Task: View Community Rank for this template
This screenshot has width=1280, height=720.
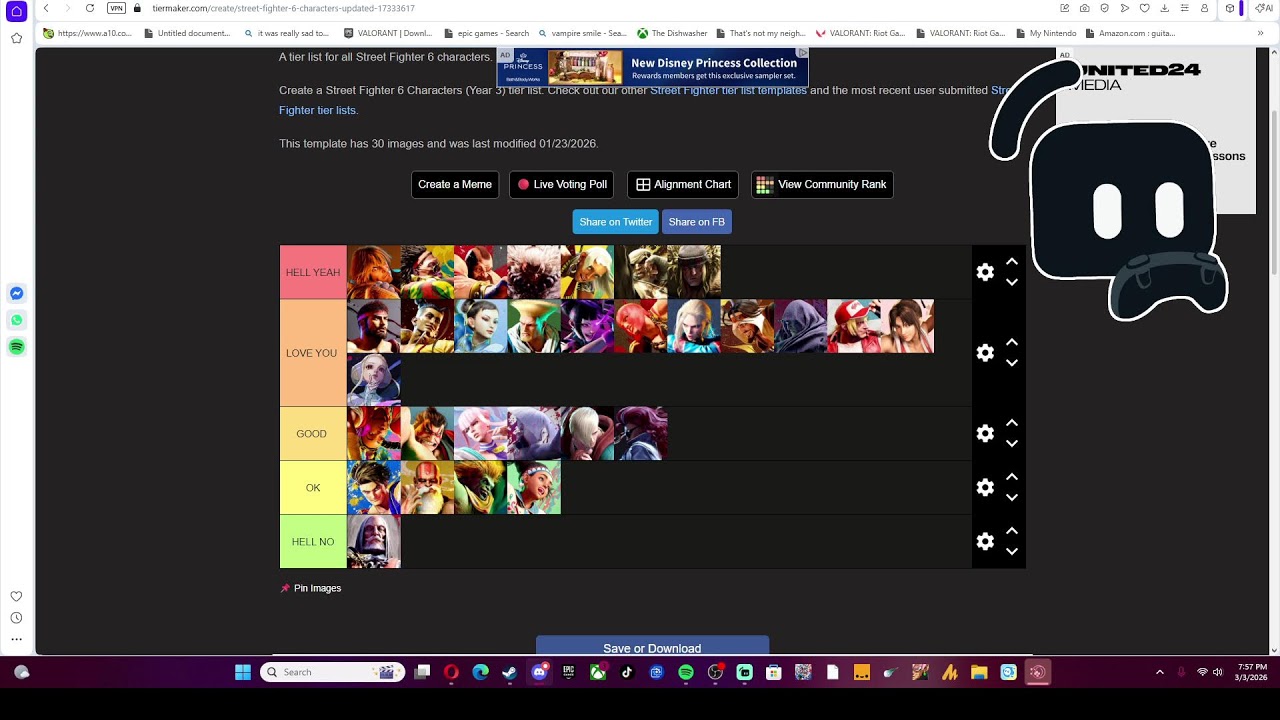Action: pyautogui.click(x=822, y=184)
